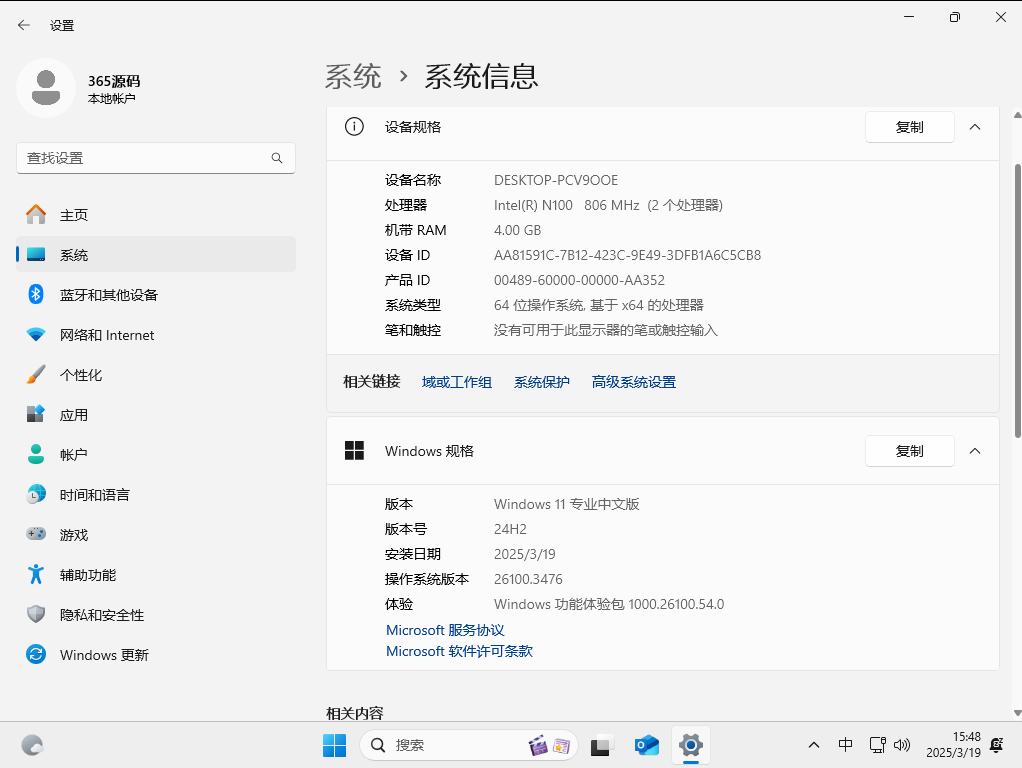Open the 帐户 person icon
The height and width of the screenshot is (768, 1022).
point(36,454)
